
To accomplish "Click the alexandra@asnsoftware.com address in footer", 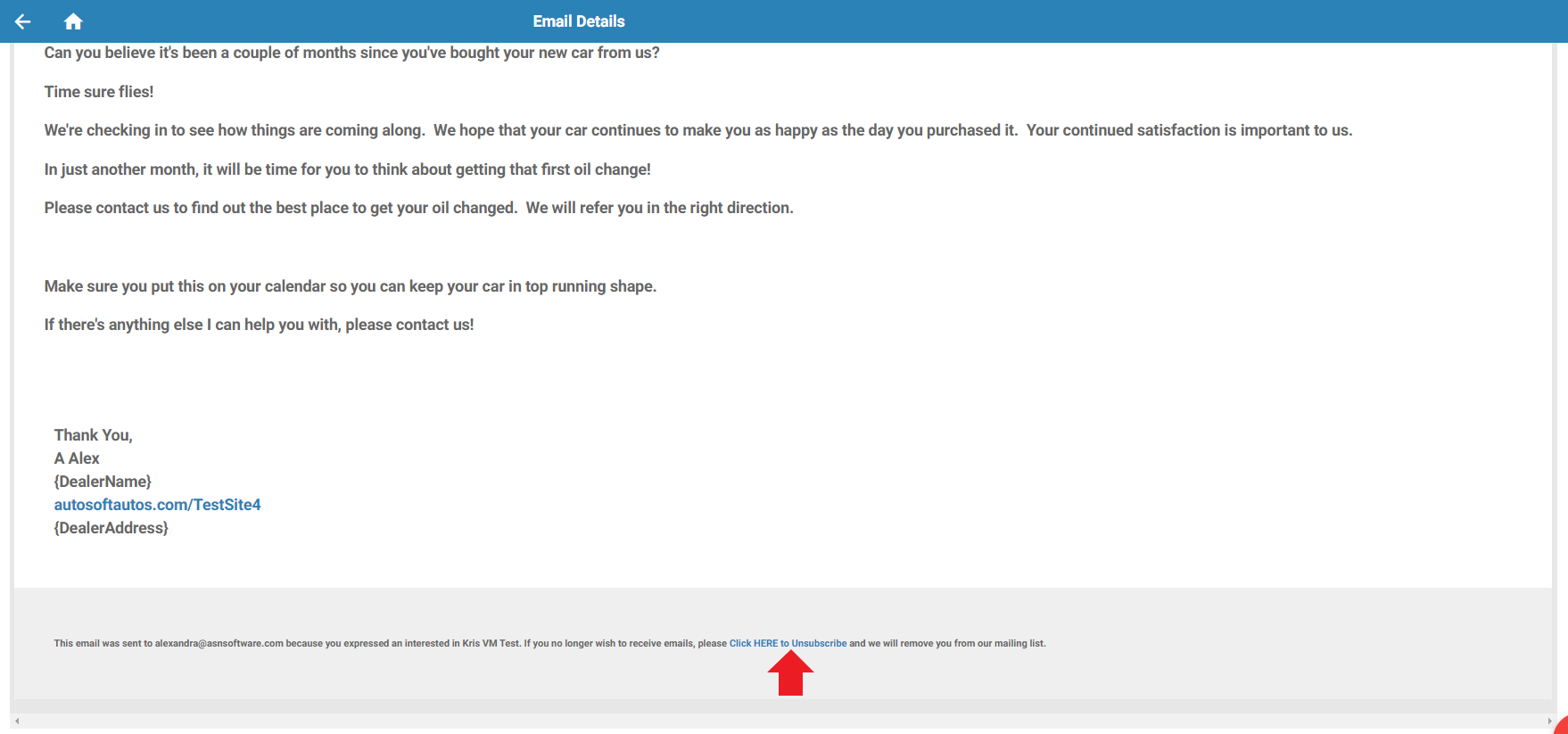I will coord(219,643).
